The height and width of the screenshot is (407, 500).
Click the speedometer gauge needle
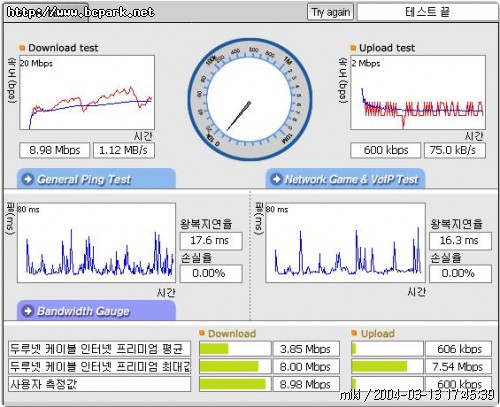(x=239, y=116)
